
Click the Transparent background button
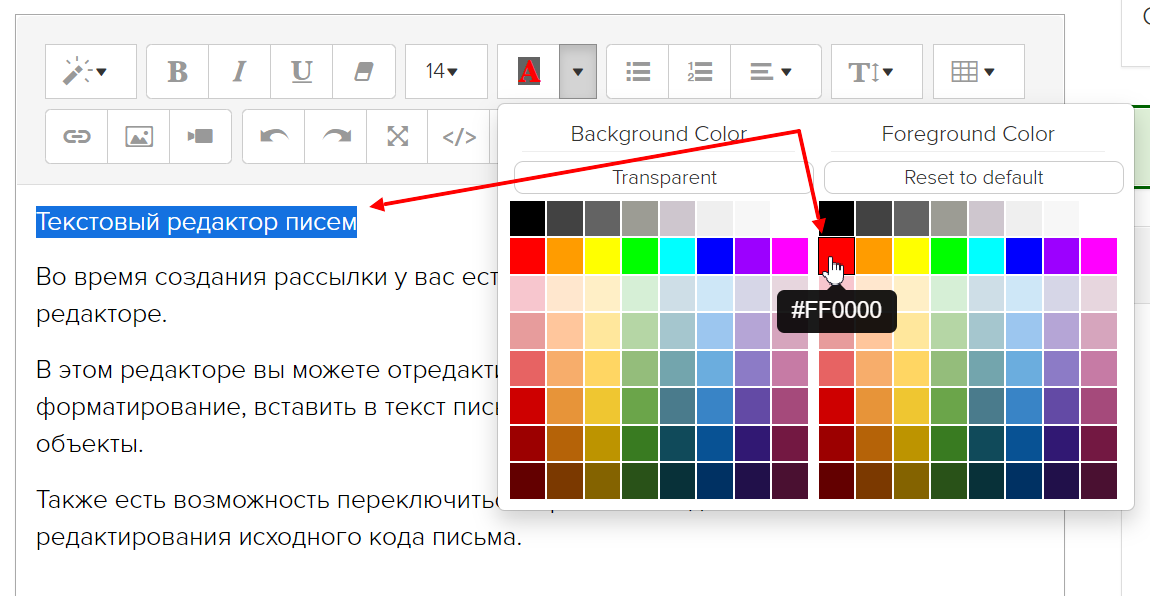[664, 178]
